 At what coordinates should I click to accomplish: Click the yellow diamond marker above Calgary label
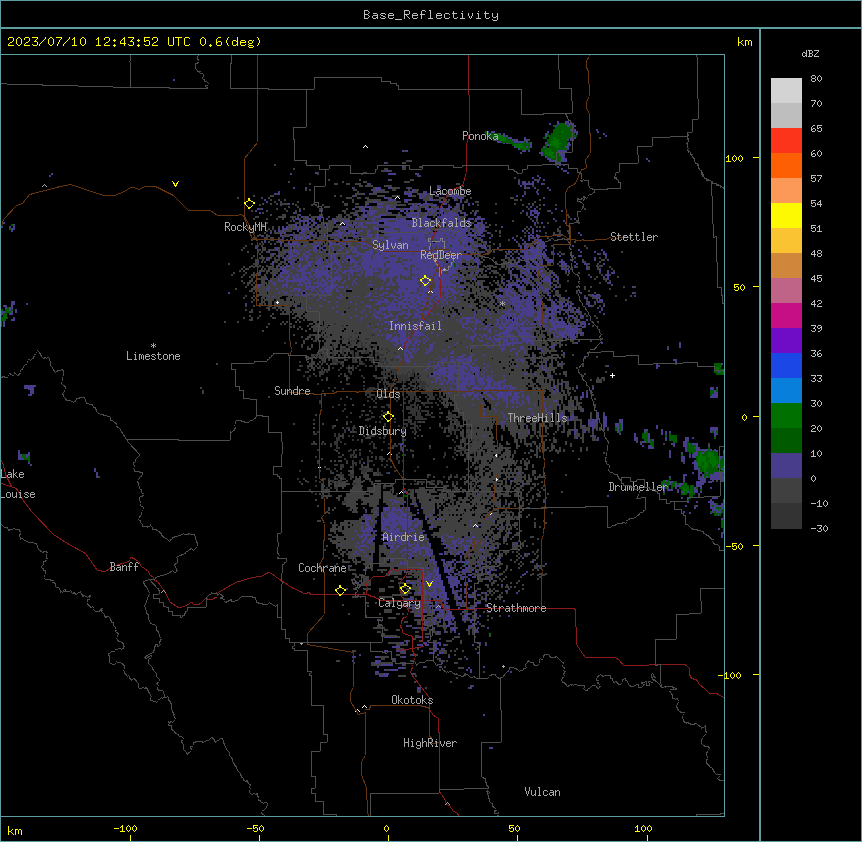[x=405, y=589]
